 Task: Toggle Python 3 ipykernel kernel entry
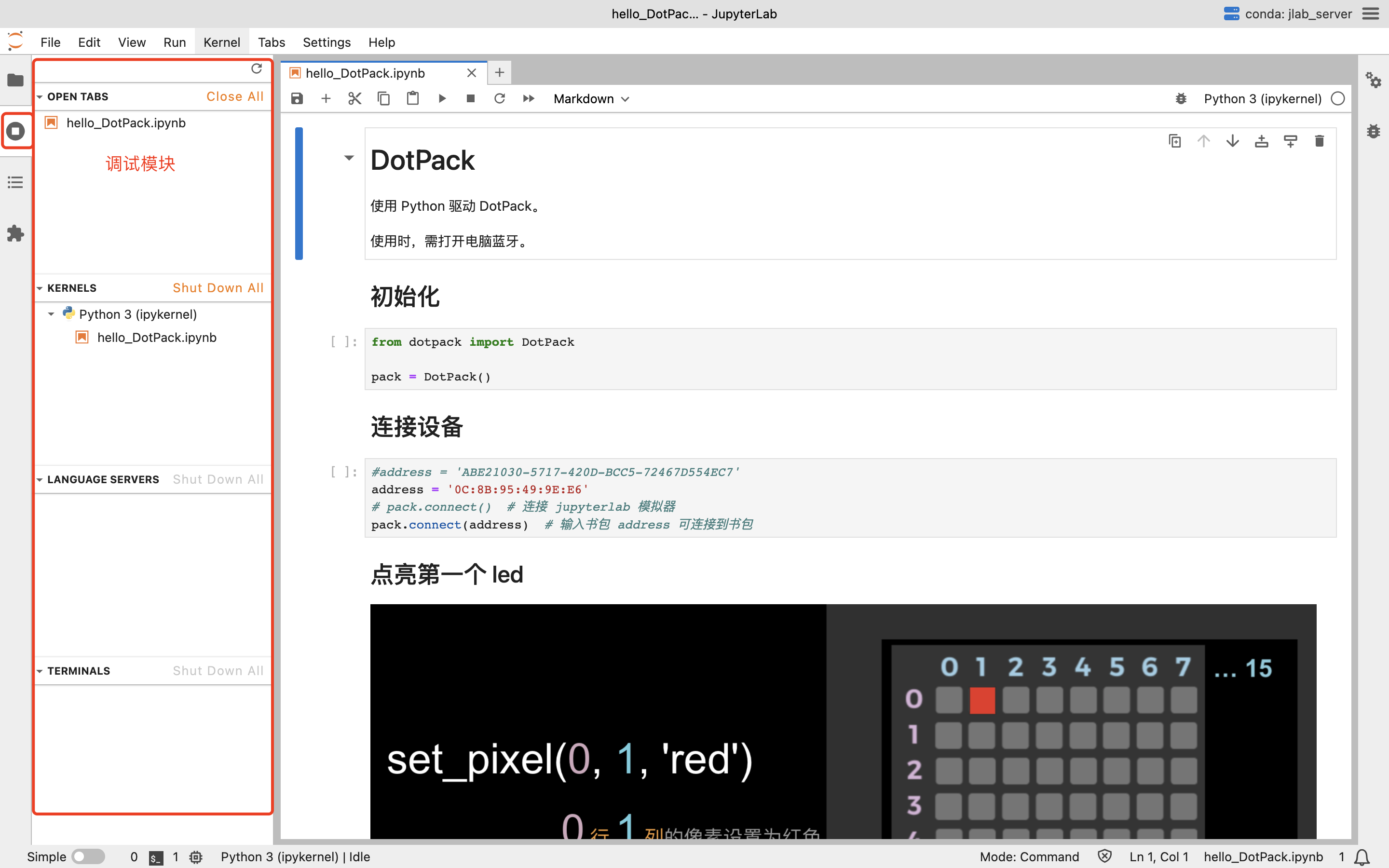51,314
